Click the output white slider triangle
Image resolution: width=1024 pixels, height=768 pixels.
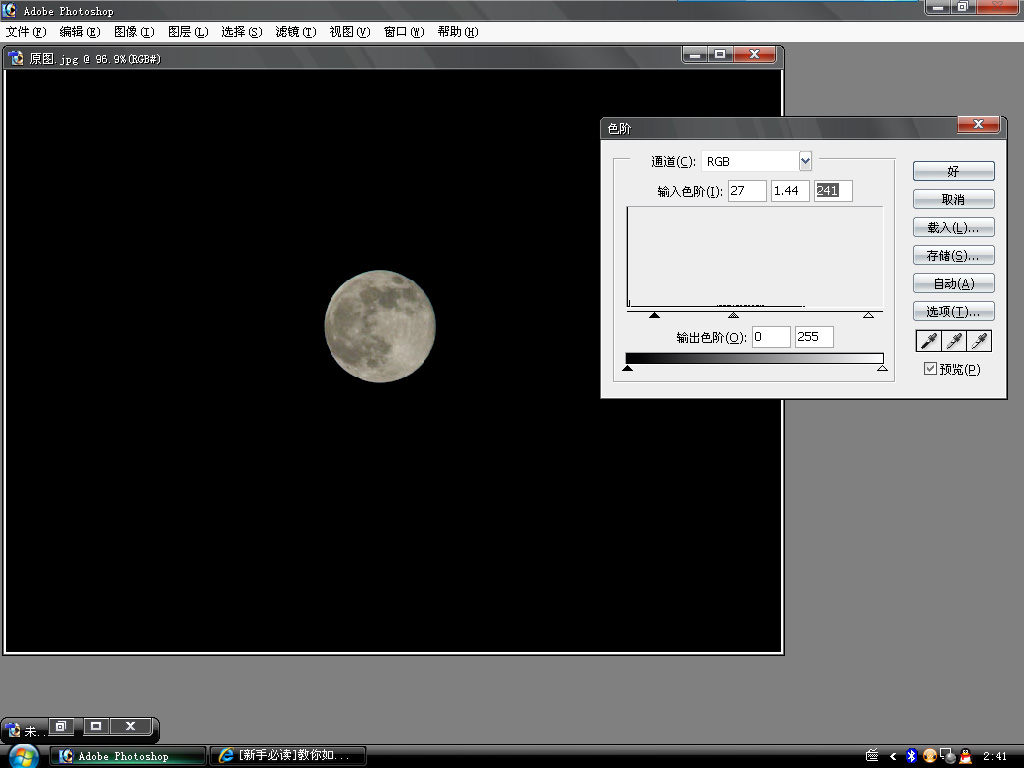(882, 368)
